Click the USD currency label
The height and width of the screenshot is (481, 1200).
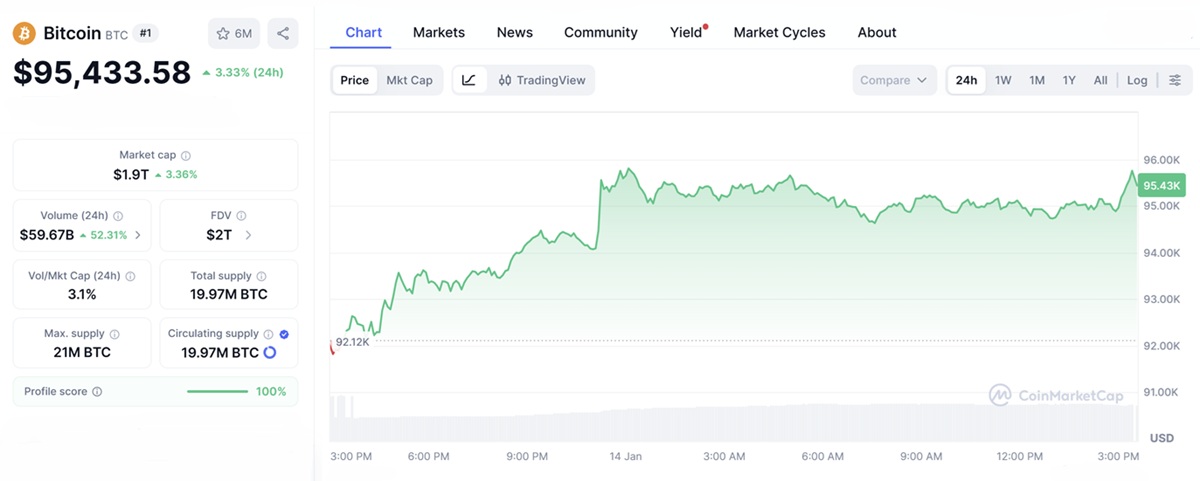coord(1162,438)
